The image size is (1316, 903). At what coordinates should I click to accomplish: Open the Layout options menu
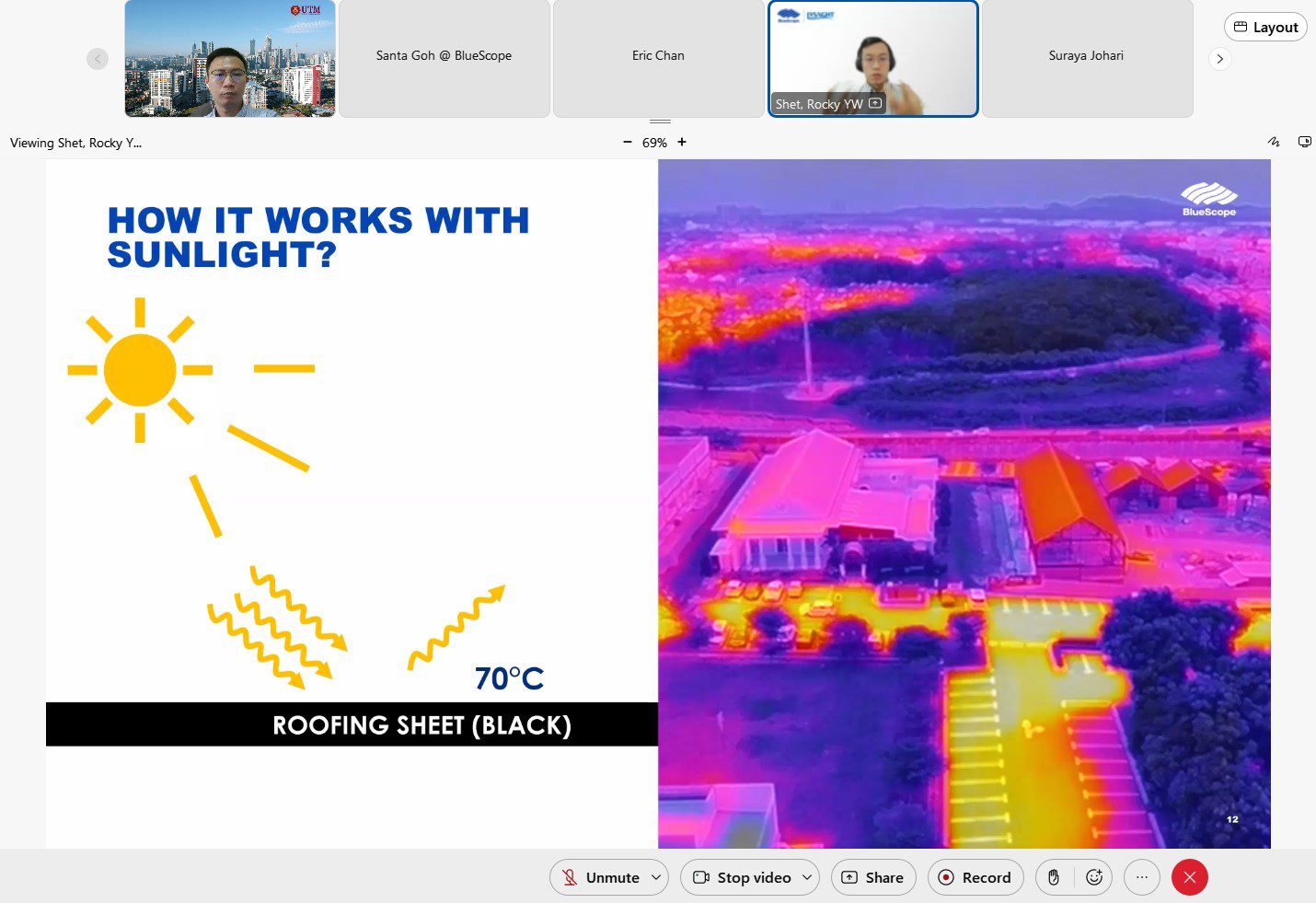[x=1265, y=27]
